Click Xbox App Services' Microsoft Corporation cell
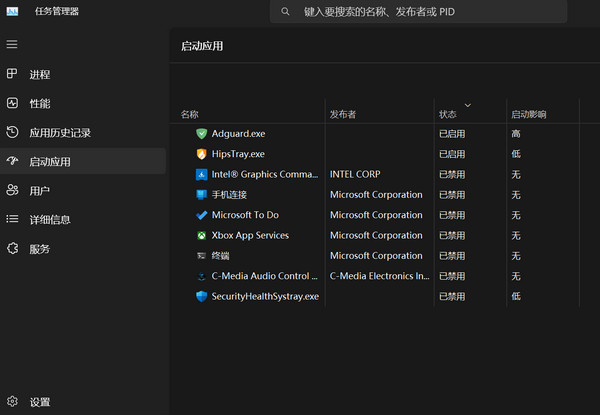The height and width of the screenshot is (415, 600). (x=376, y=235)
